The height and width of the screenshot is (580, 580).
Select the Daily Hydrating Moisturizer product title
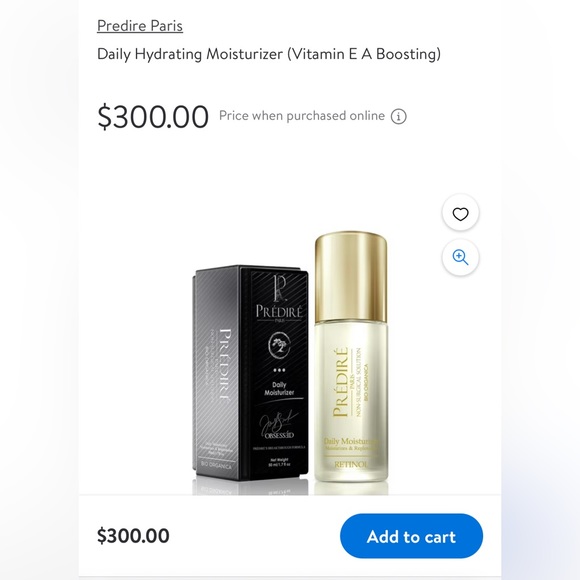(x=269, y=54)
